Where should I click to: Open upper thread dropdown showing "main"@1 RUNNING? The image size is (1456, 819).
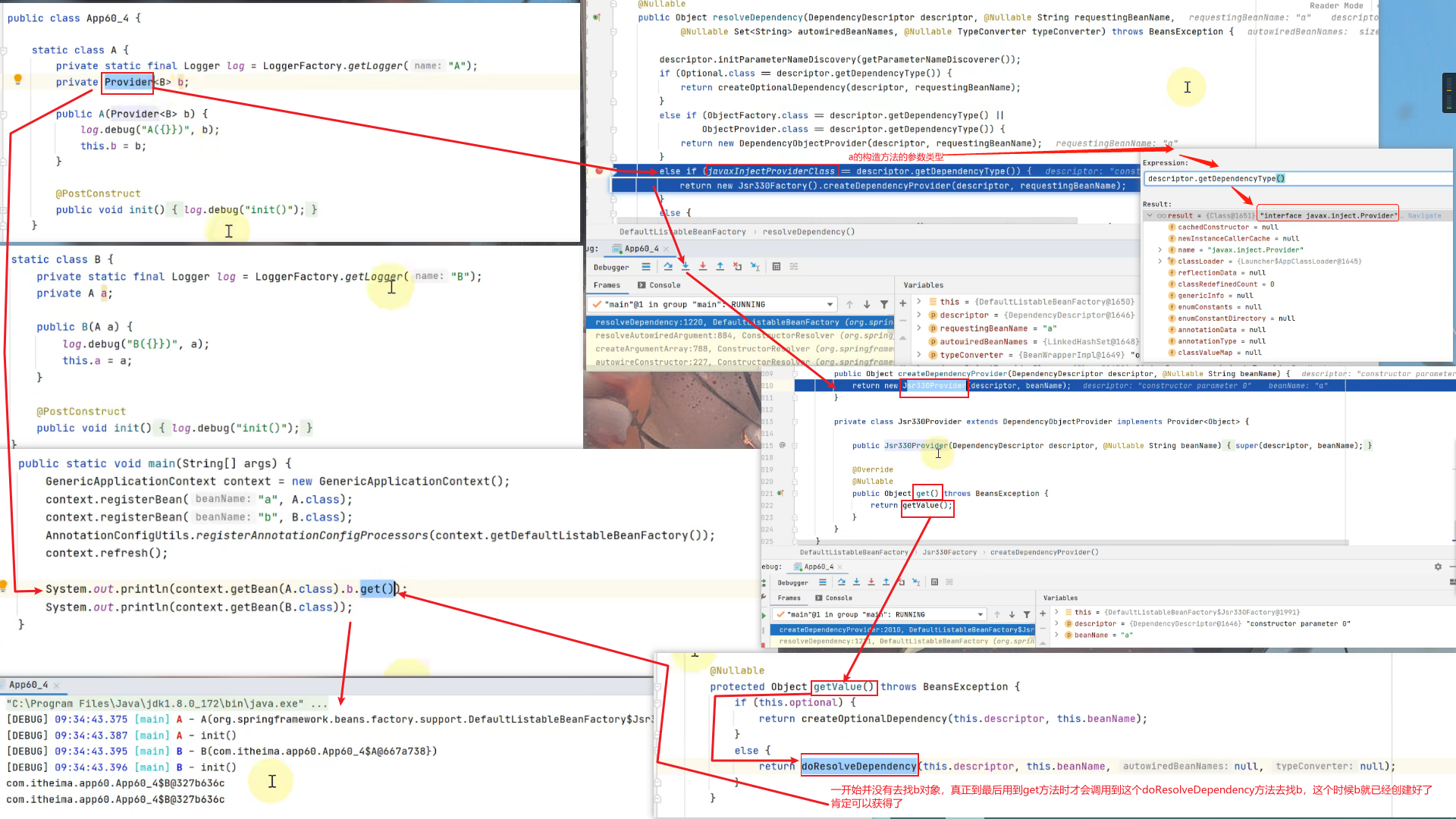pyautogui.click(x=830, y=305)
